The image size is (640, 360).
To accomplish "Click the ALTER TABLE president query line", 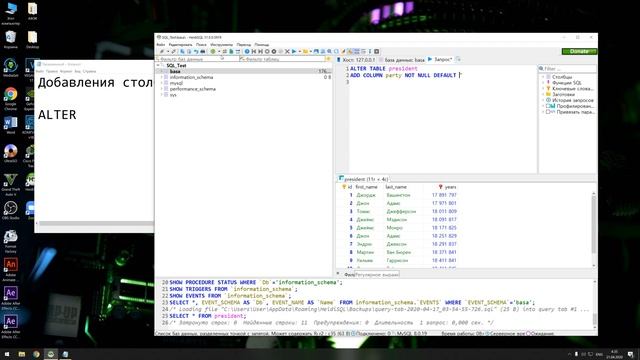I will coord(384,69).
